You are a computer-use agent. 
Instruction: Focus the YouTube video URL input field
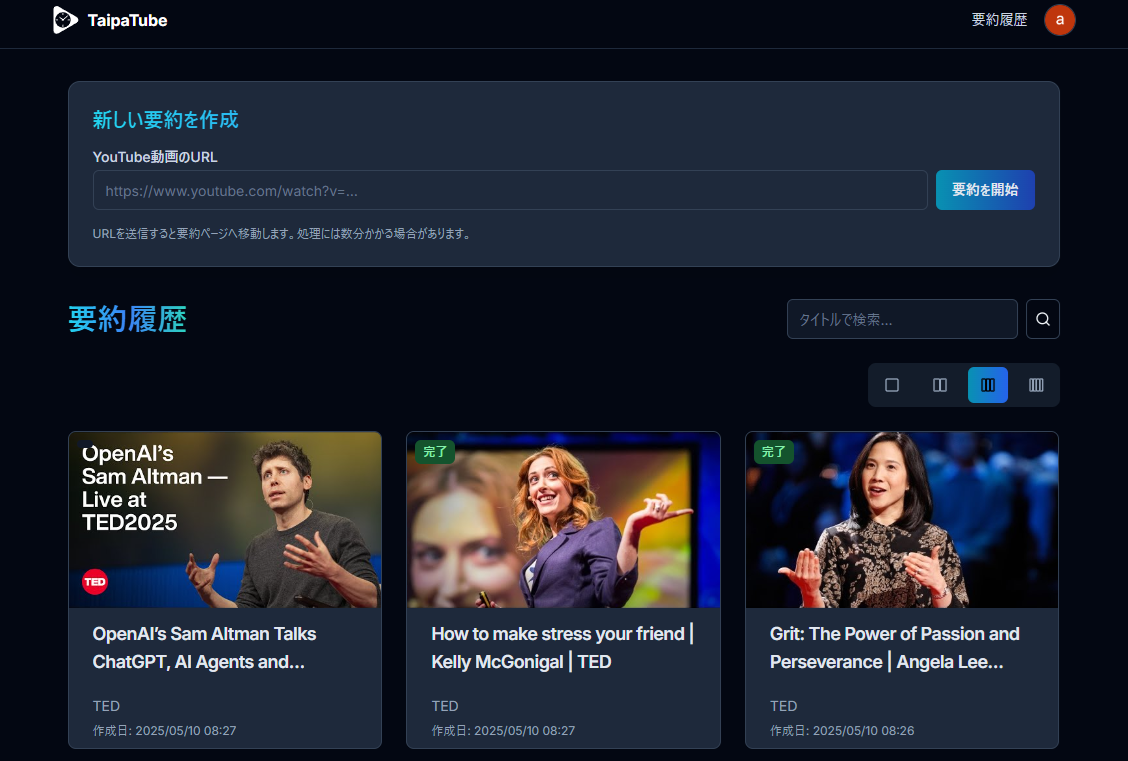(510, 190)
